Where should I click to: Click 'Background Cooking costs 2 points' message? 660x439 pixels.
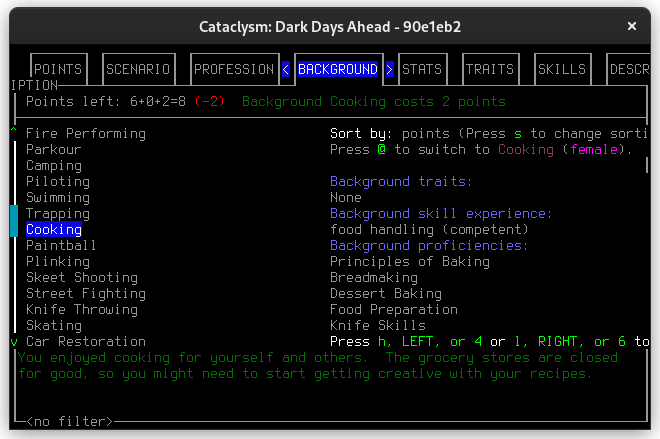point(374,102)
